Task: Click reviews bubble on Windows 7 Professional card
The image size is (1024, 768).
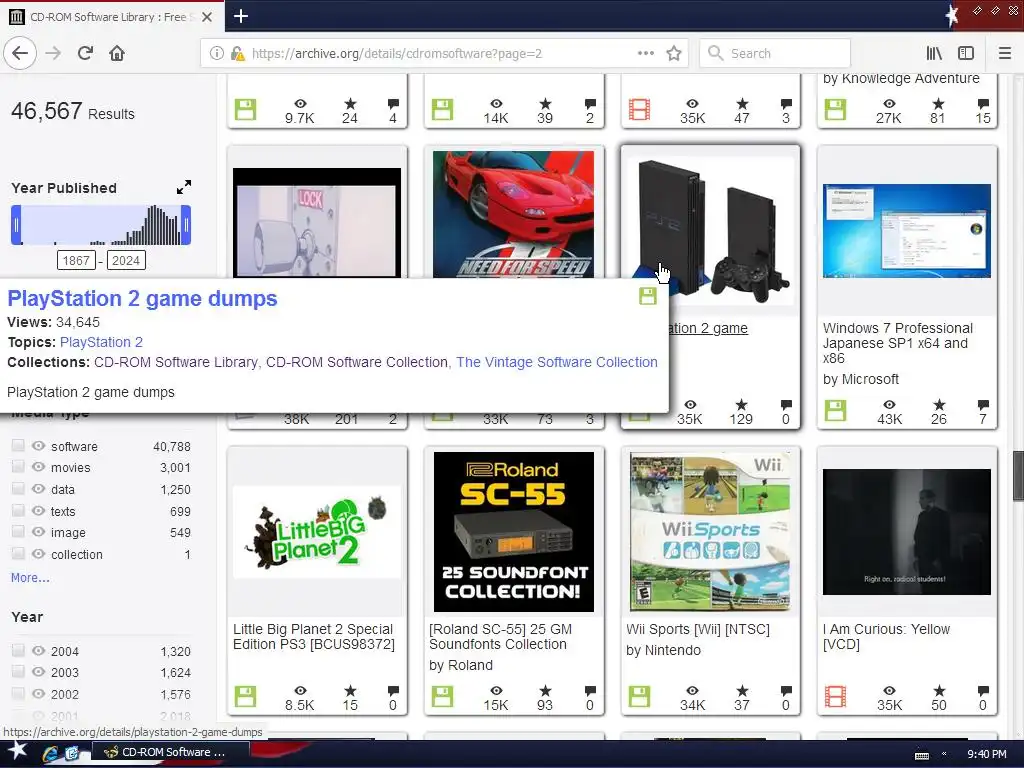Action: click(x=984, y=404)
